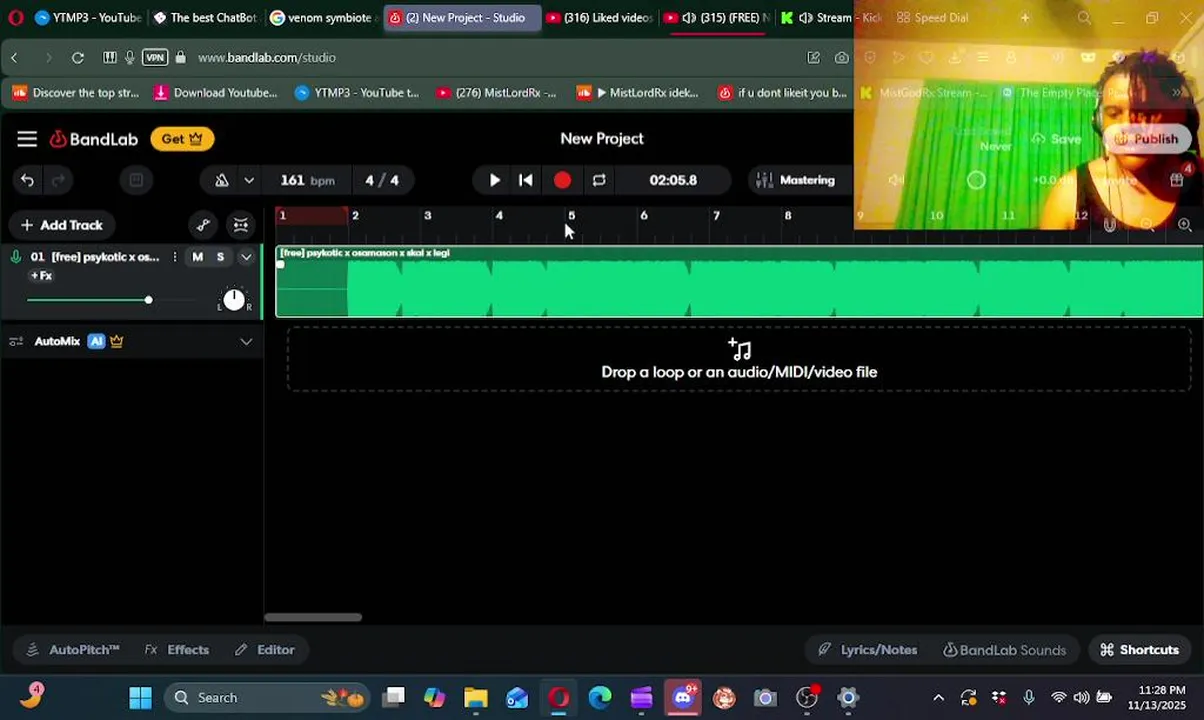
Task: Add Fx to track 01
Action: pyautogui.click(x=41, y=276)
